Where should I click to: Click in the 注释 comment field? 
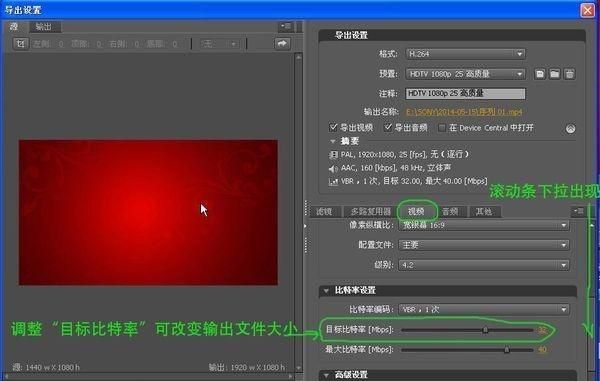tap(465, 93)
